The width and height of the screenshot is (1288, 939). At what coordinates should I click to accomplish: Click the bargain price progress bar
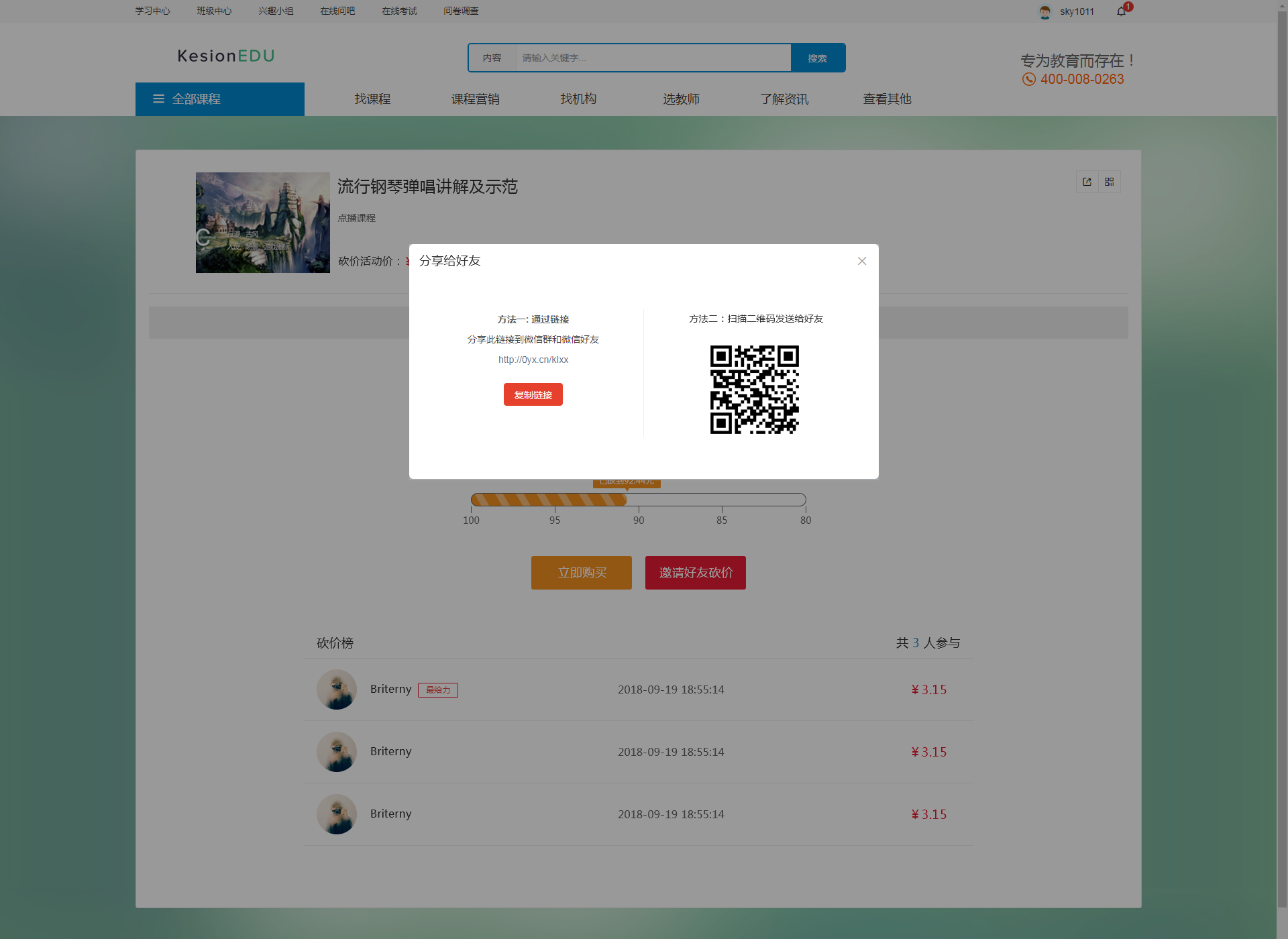coord(639,499)
